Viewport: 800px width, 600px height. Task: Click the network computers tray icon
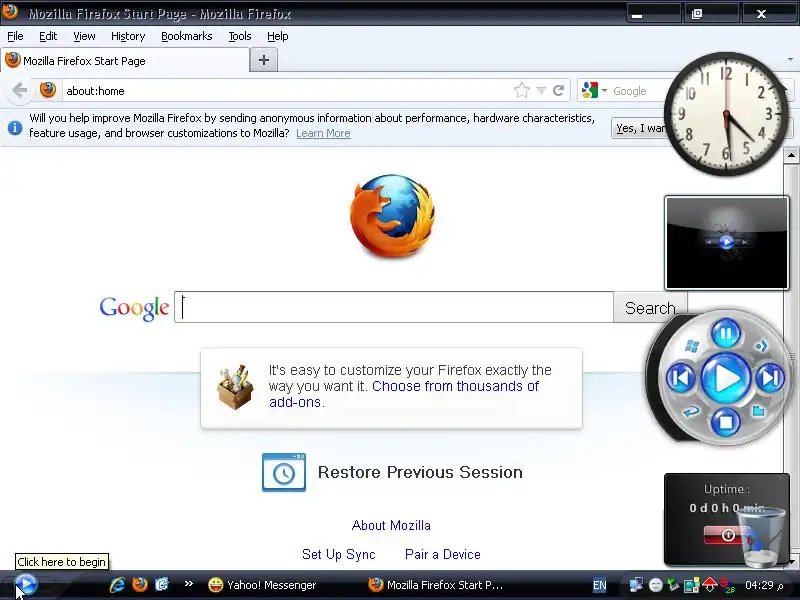click(x=636, y=585)
